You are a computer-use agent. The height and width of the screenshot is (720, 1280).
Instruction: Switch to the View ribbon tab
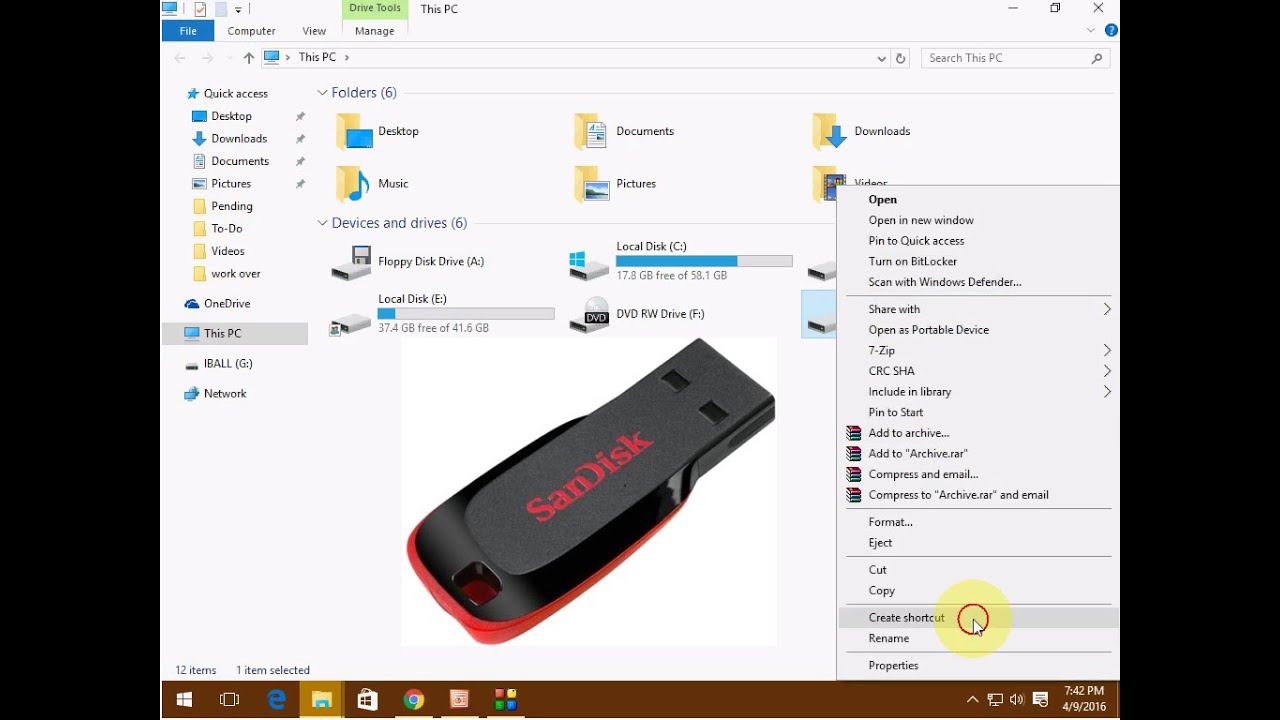(314, 31)
